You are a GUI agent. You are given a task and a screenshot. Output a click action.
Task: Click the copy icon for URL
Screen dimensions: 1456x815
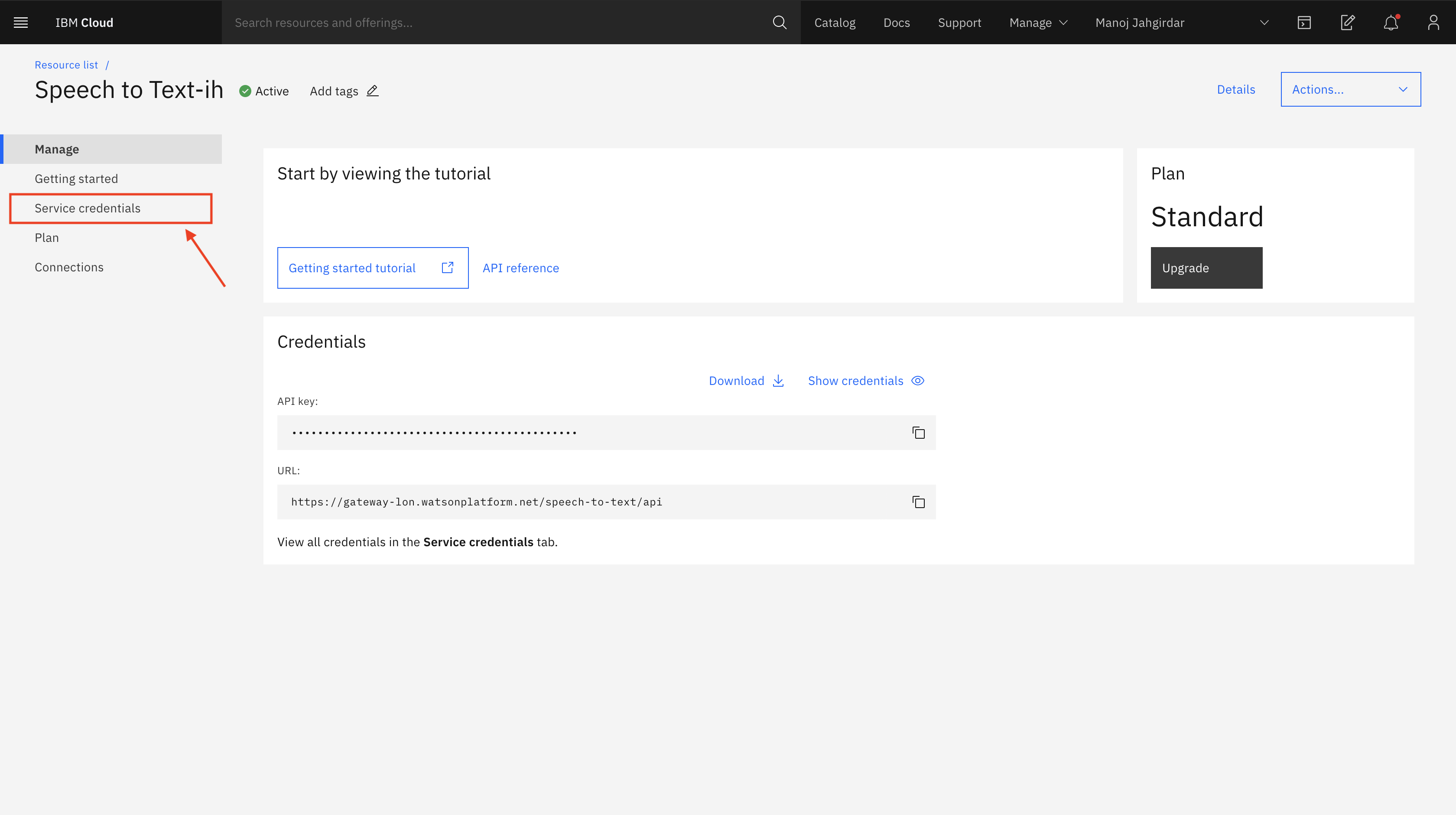click(x=917, y=502)
